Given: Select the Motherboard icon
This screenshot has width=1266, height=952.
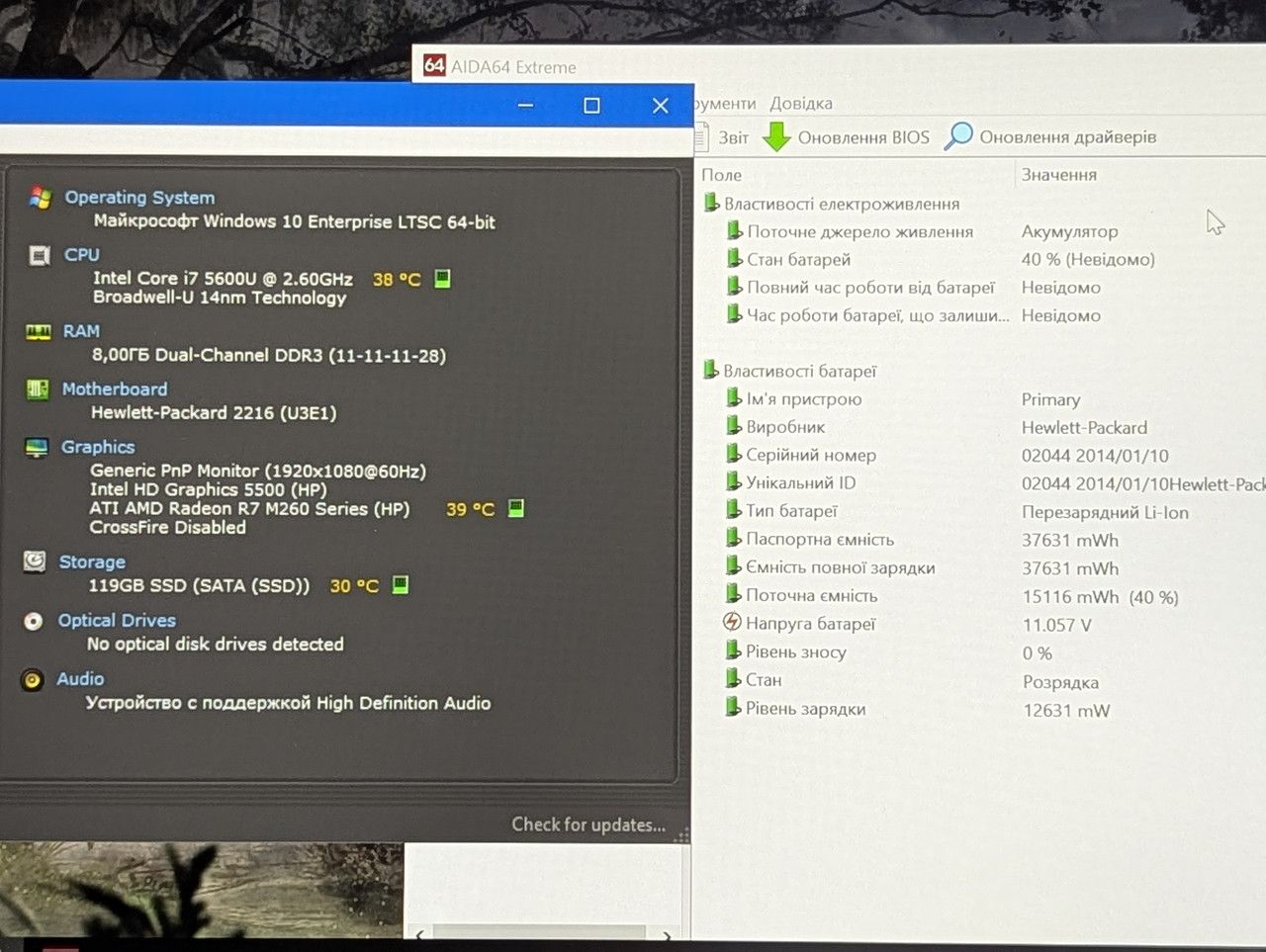Looking at the screenshot, I should click(x=38, y=389).
